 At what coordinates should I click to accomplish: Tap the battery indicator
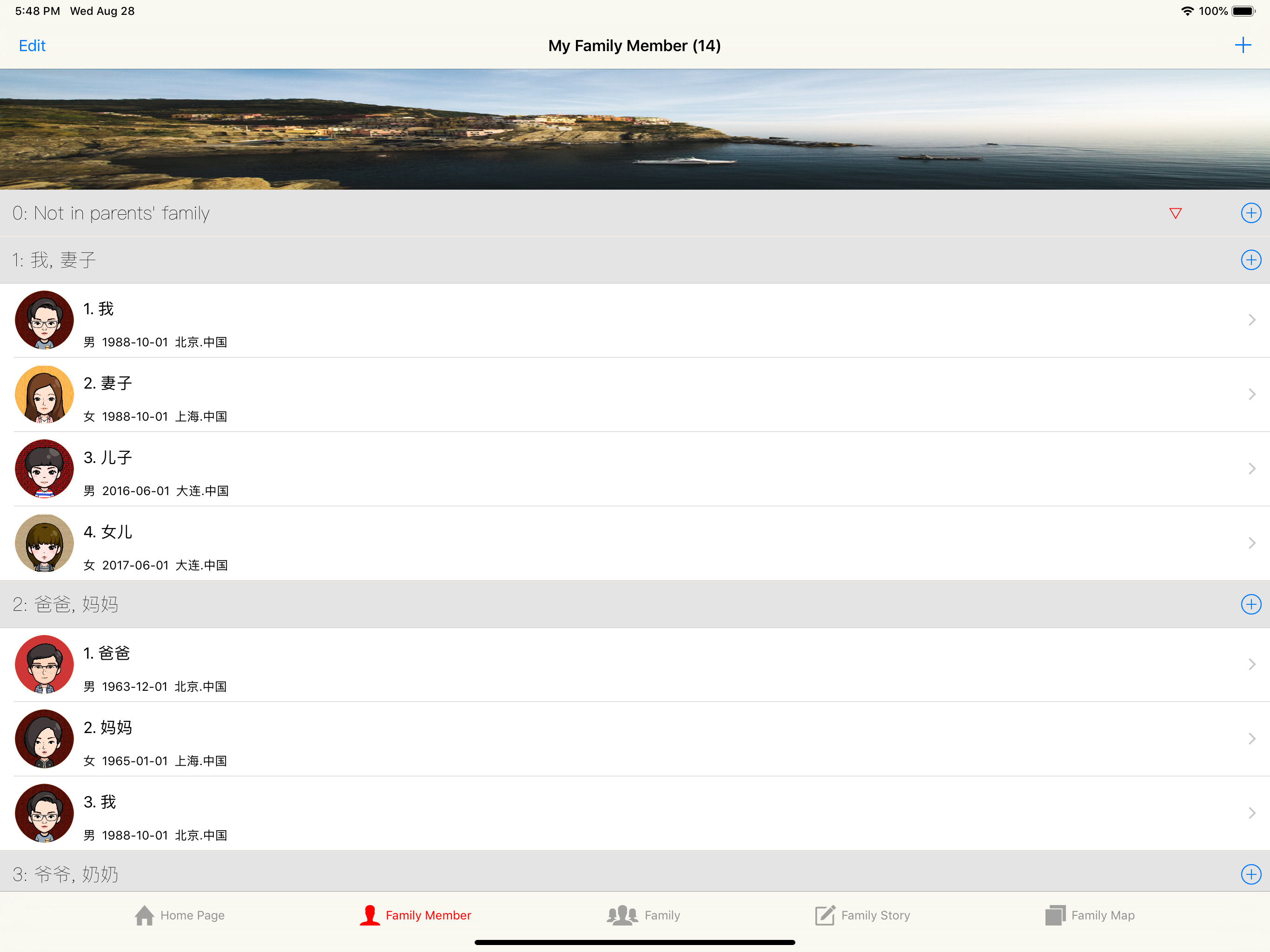(x=1244, y=11)
